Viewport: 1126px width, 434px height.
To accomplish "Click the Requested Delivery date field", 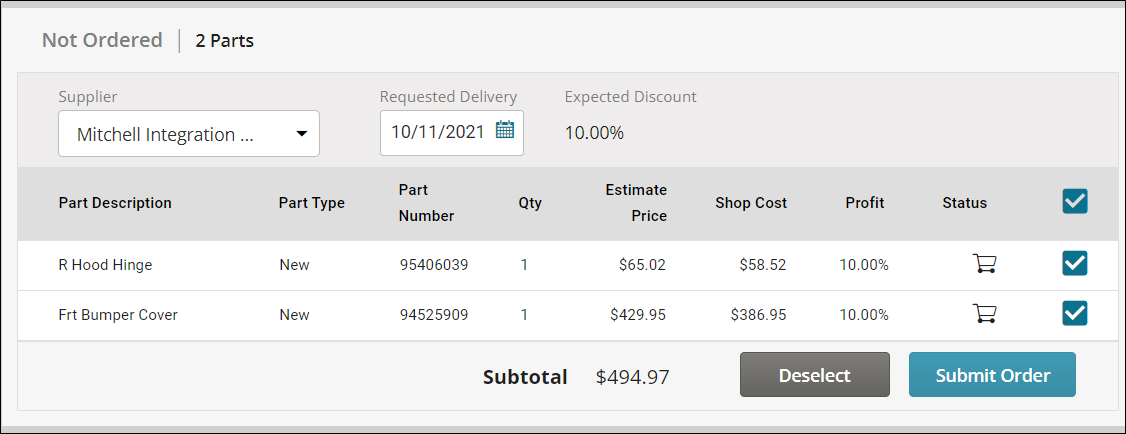I will click(x=452, y=132).
